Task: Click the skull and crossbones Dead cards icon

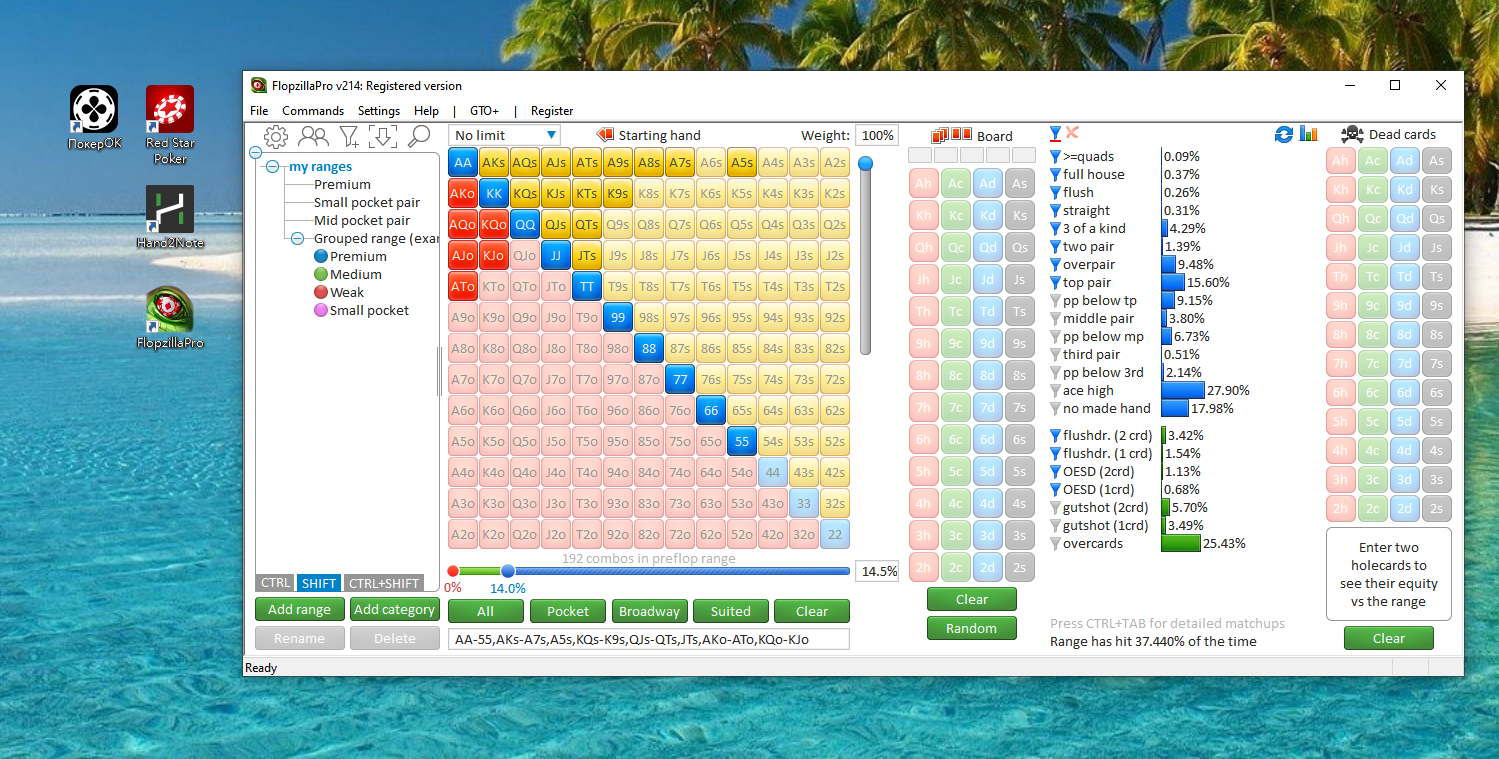Action: pyautogui.click(x=1351, y=134)
